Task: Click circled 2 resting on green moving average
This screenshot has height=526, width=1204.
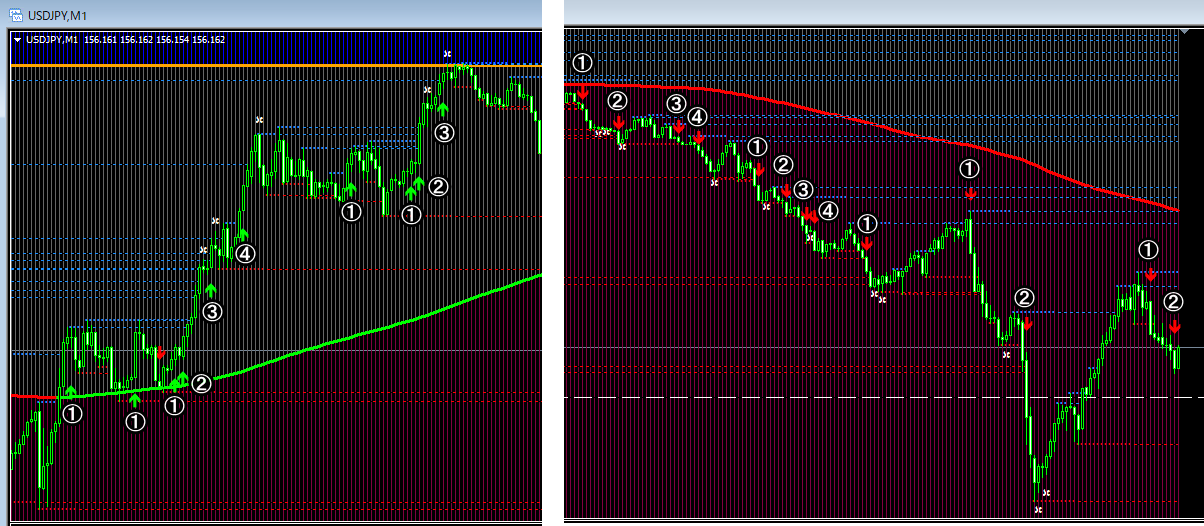Action: tap(201, 383)
